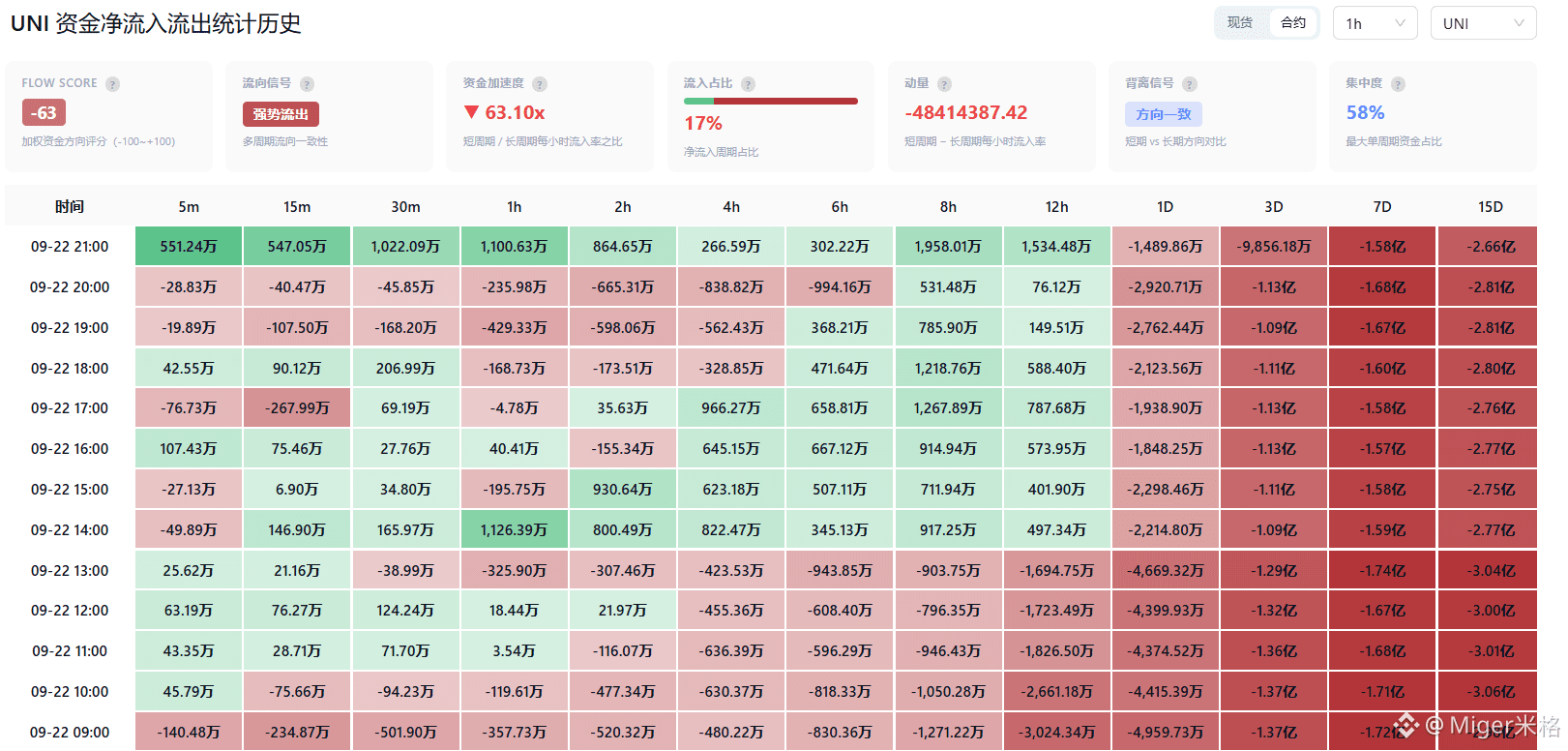Click the 09-22 21:00 5m cell
Image resolution: width=1568 pixels, height=751 pixels.
(x=189, y=247)
